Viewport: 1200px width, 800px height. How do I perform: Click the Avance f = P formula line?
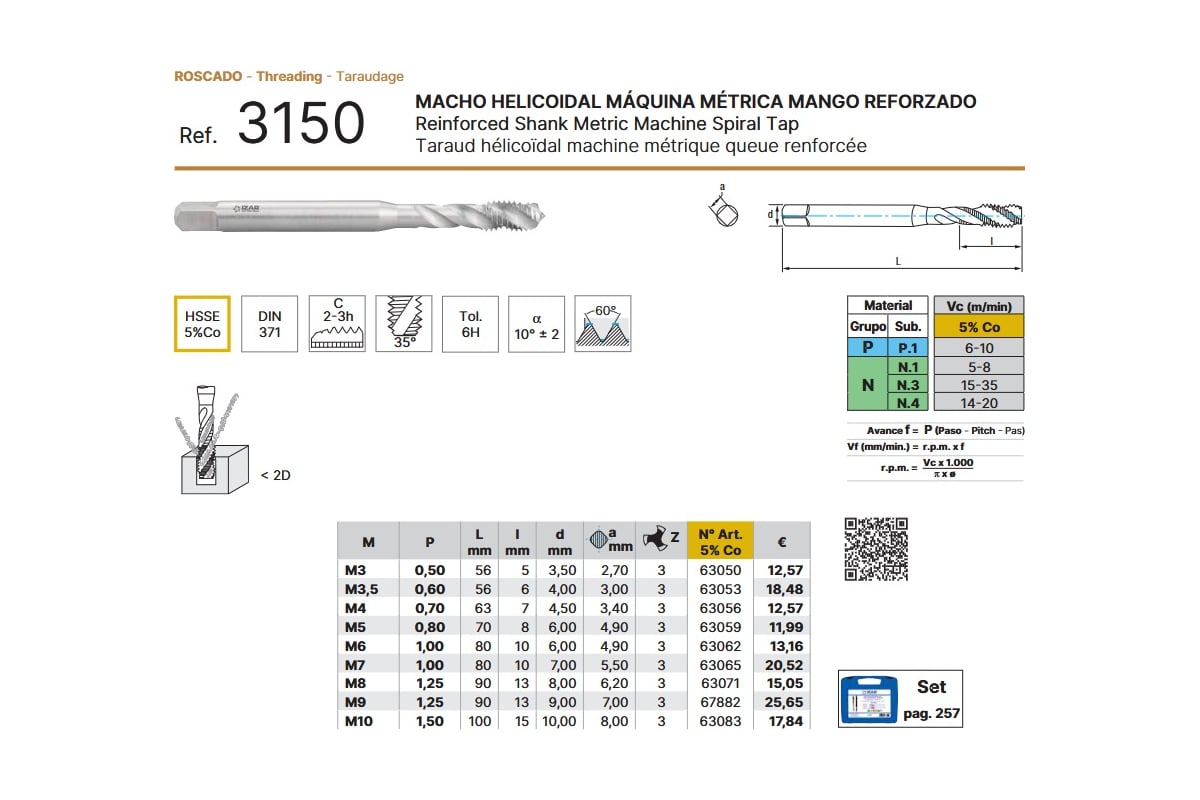pos(945,430)
